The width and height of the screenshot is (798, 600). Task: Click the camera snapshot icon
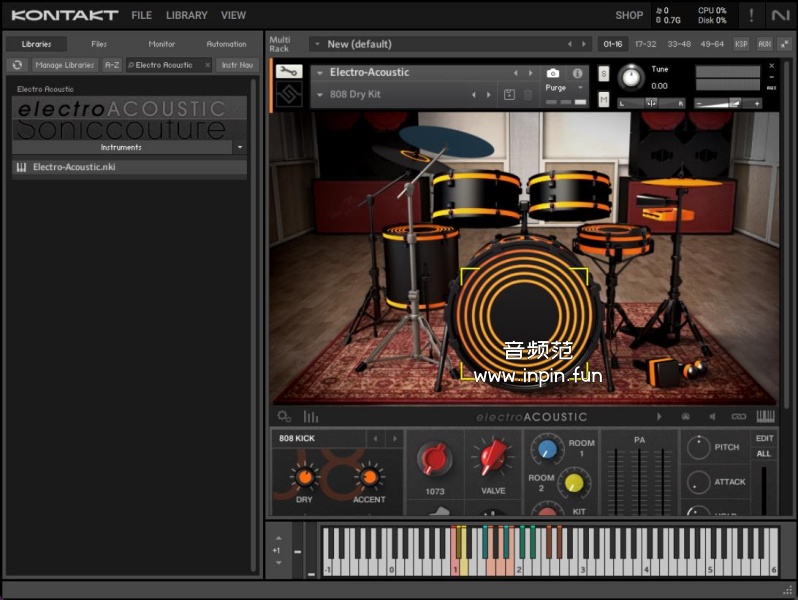(x=553, y=73)
